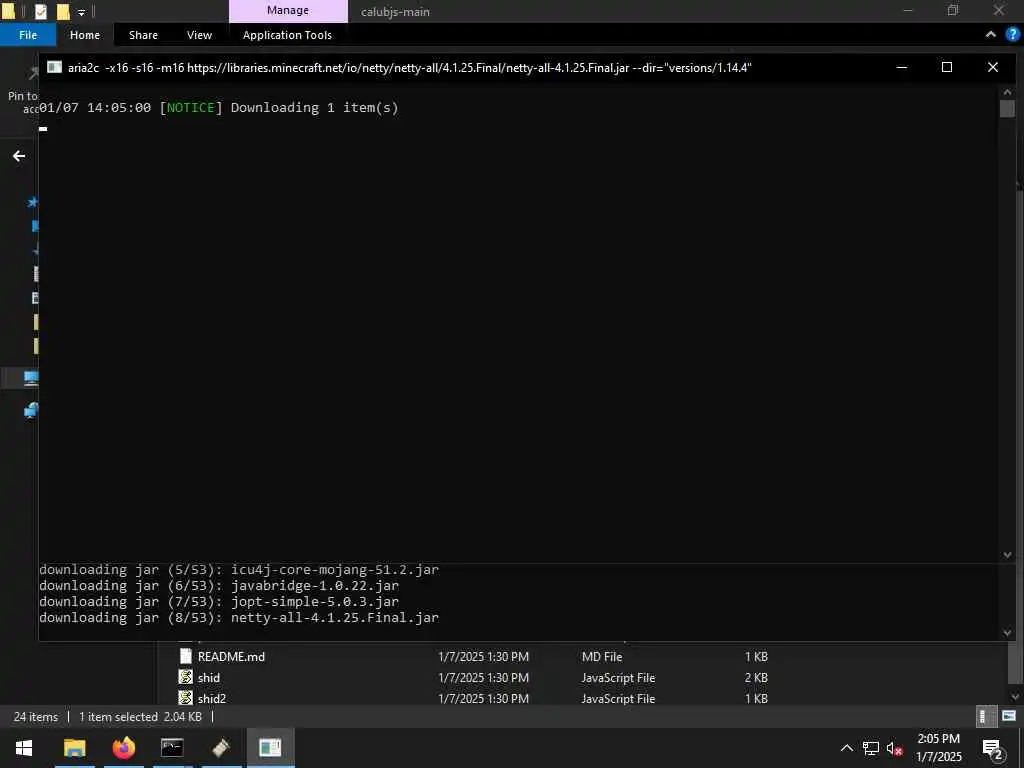Select This PC icon in Explorer sidebar
The width and height of the screenshot is (1024, 768).
click(31, 378)
